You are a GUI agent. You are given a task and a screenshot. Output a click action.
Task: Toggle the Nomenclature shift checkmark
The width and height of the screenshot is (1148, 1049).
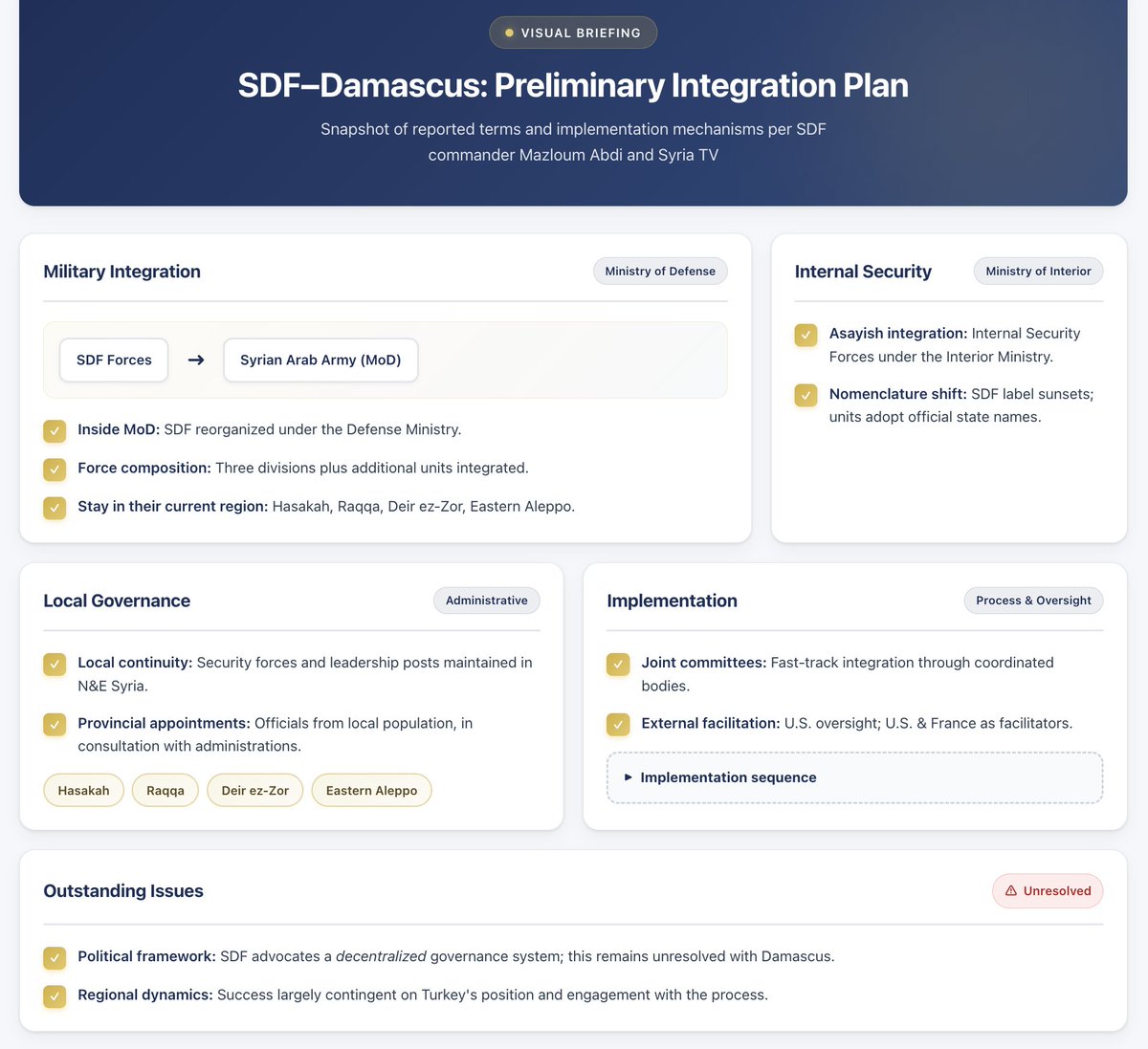[806, 395]
